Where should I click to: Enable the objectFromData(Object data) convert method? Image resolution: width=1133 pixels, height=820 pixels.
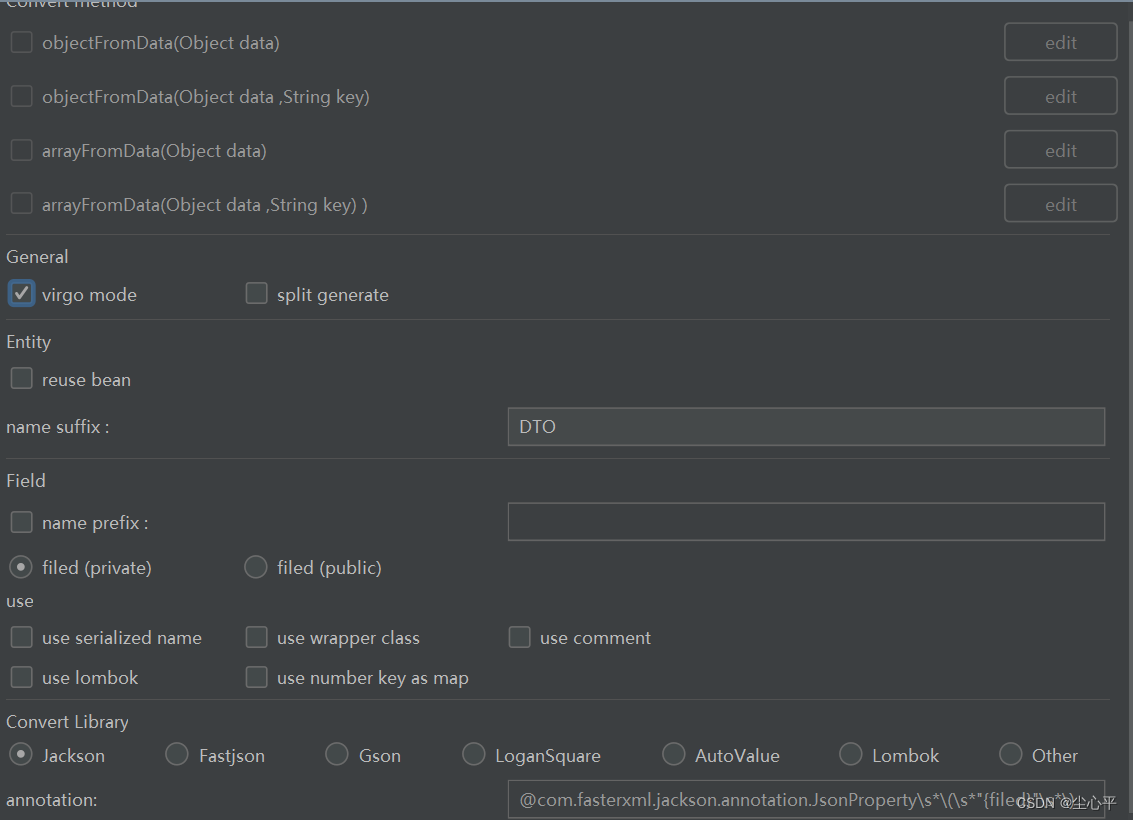21,42
